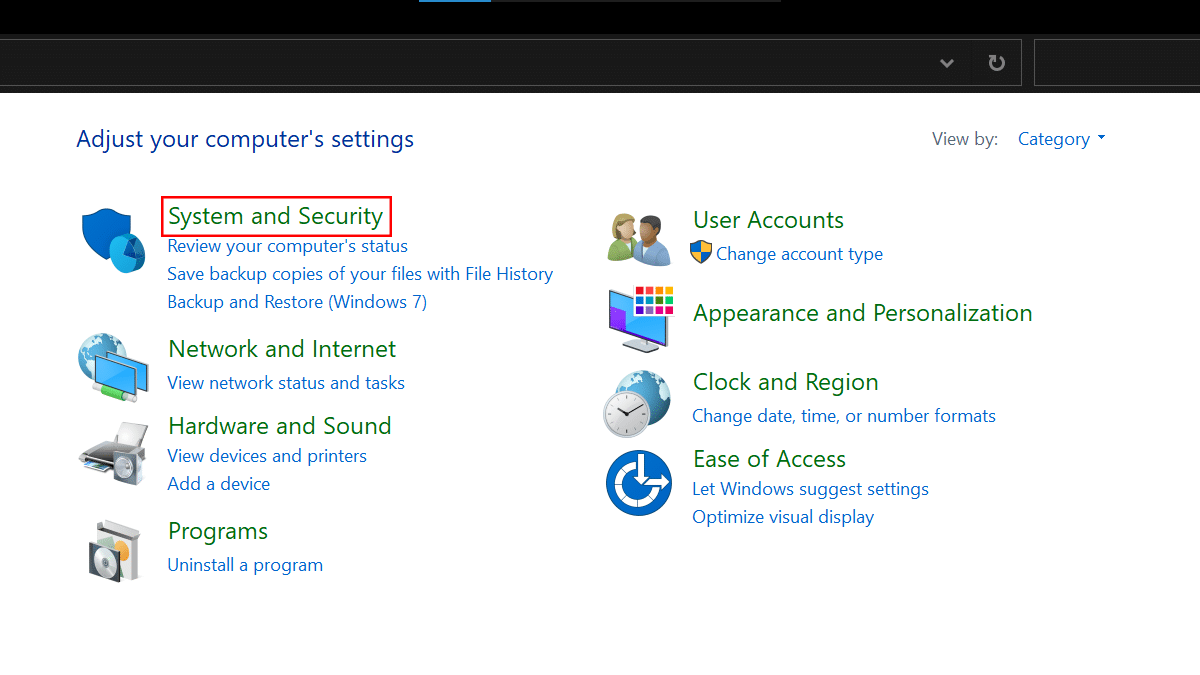Screen dimensions: 1200x675
Task: Select Change account type link
Action: click(799, 254)
